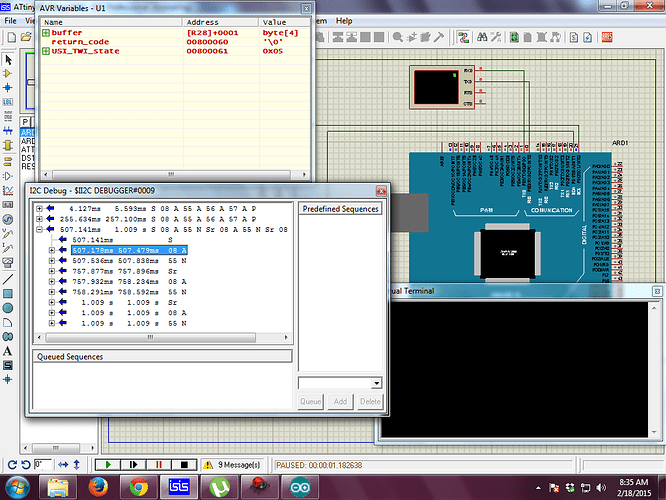Click the Value column header
Viewport: 666px width, 500px height.
[284, 22]
